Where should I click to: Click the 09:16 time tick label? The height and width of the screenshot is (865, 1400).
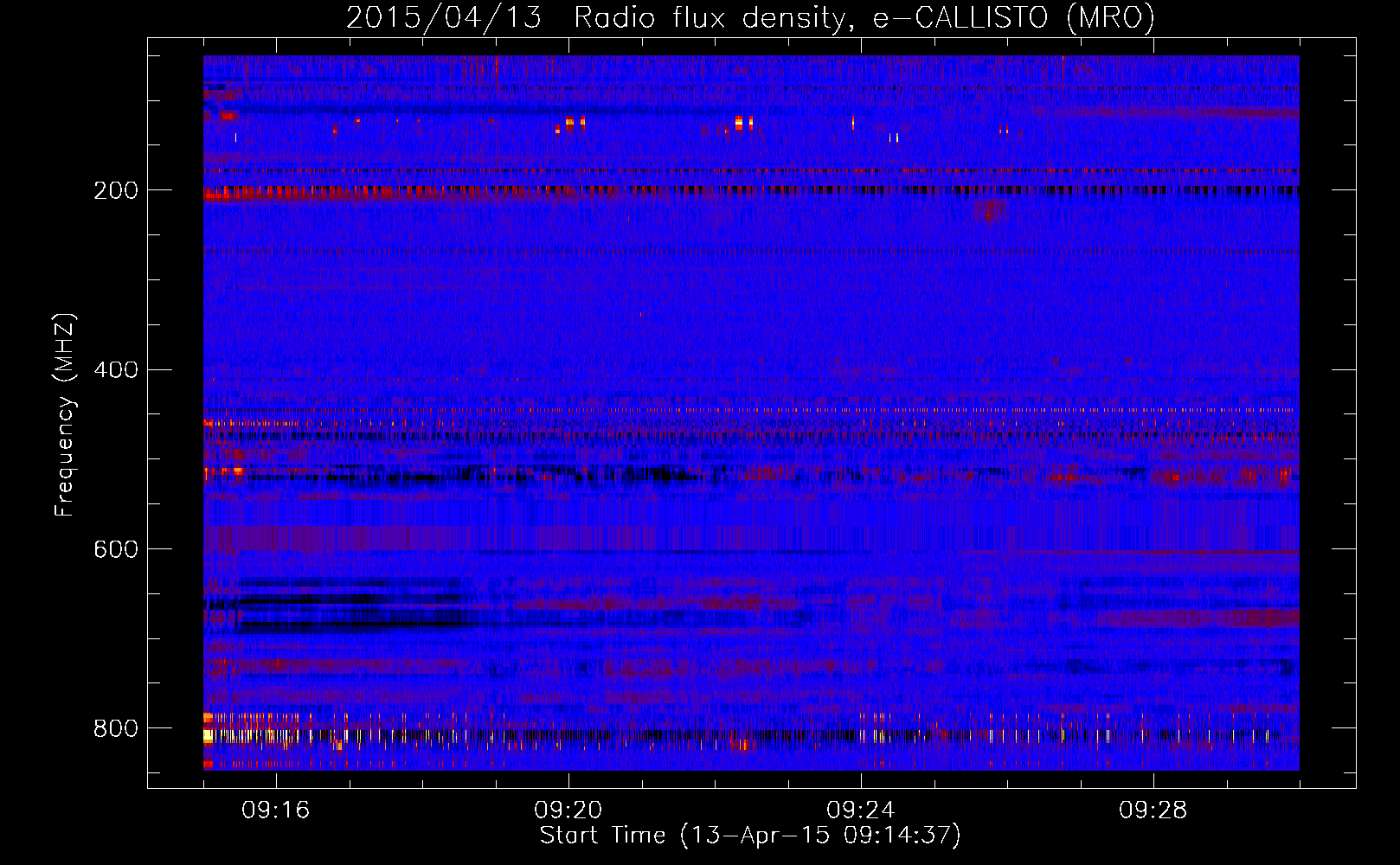pyautogui.click(x=276, y=811)
